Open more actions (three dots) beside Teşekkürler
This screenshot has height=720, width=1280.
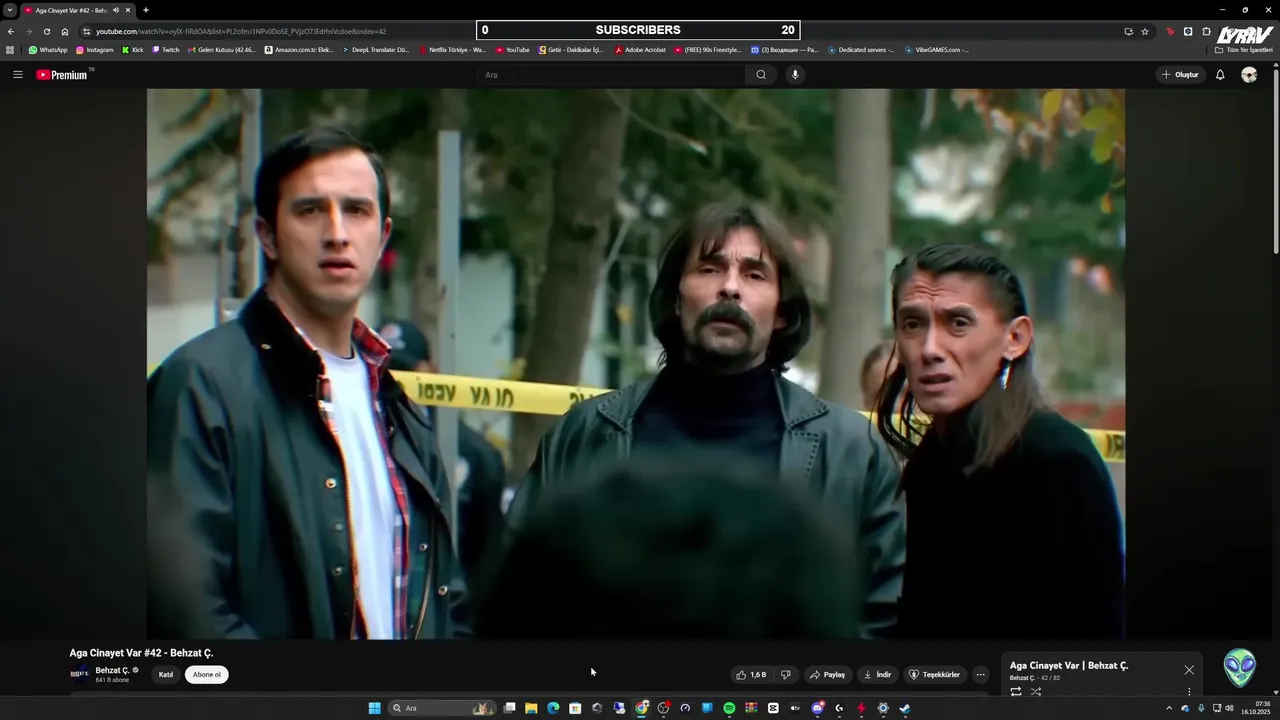[x=980, y=675]
